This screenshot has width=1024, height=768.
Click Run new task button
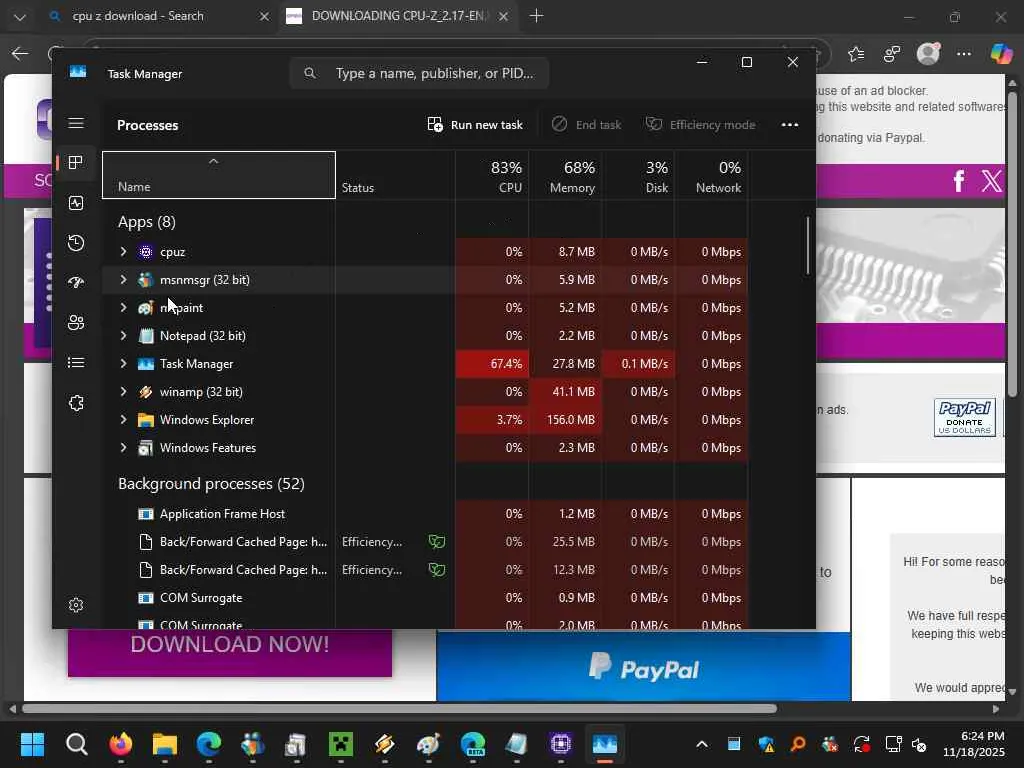coord(475,125)
